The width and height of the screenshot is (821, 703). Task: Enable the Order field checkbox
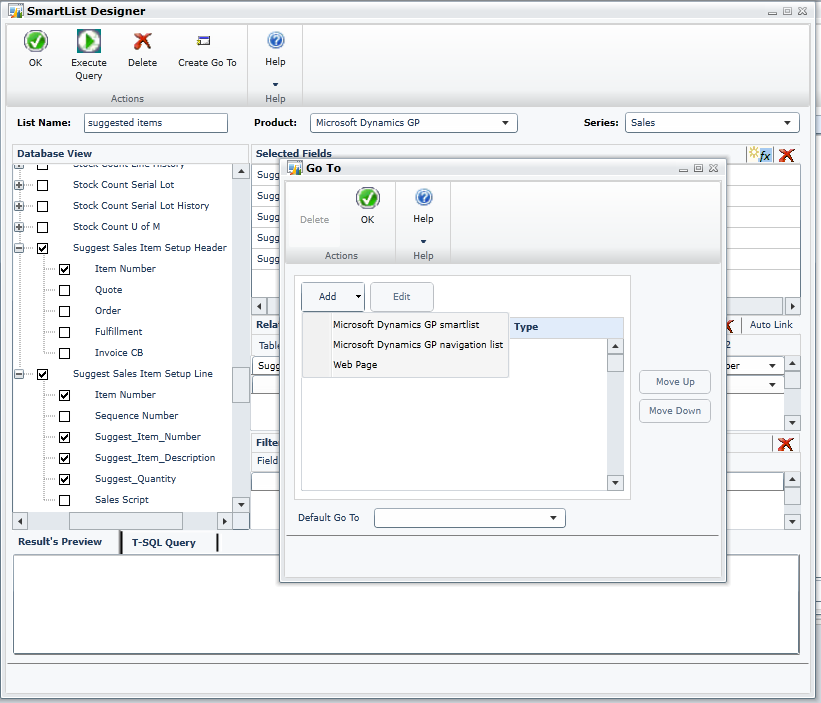(64, 311)
